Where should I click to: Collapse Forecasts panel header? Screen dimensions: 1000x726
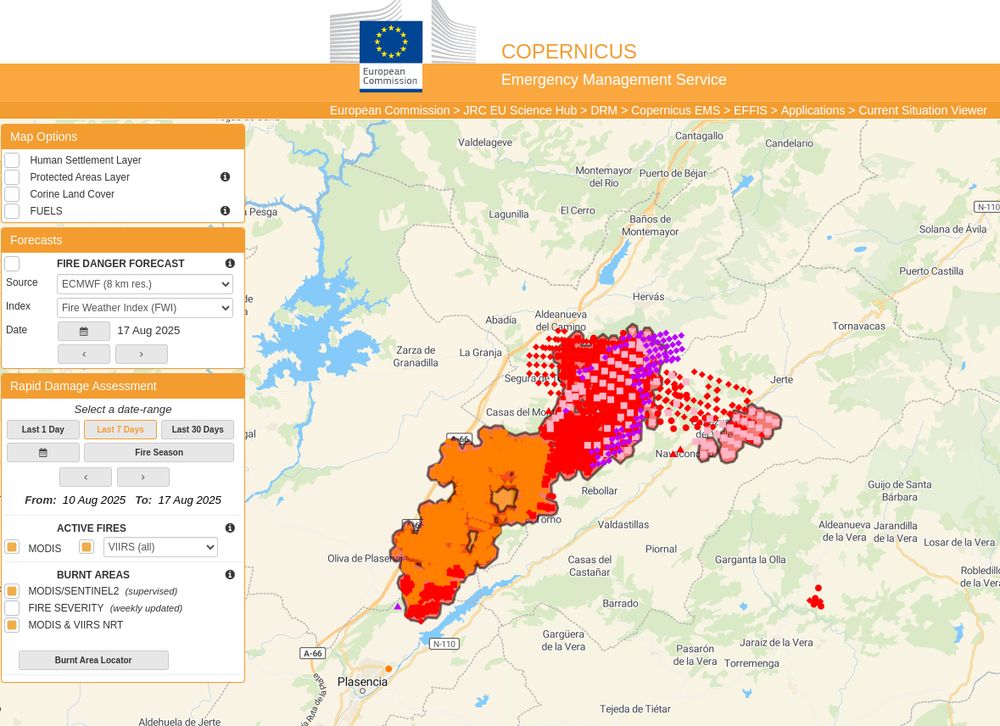(x=123, y=240)
